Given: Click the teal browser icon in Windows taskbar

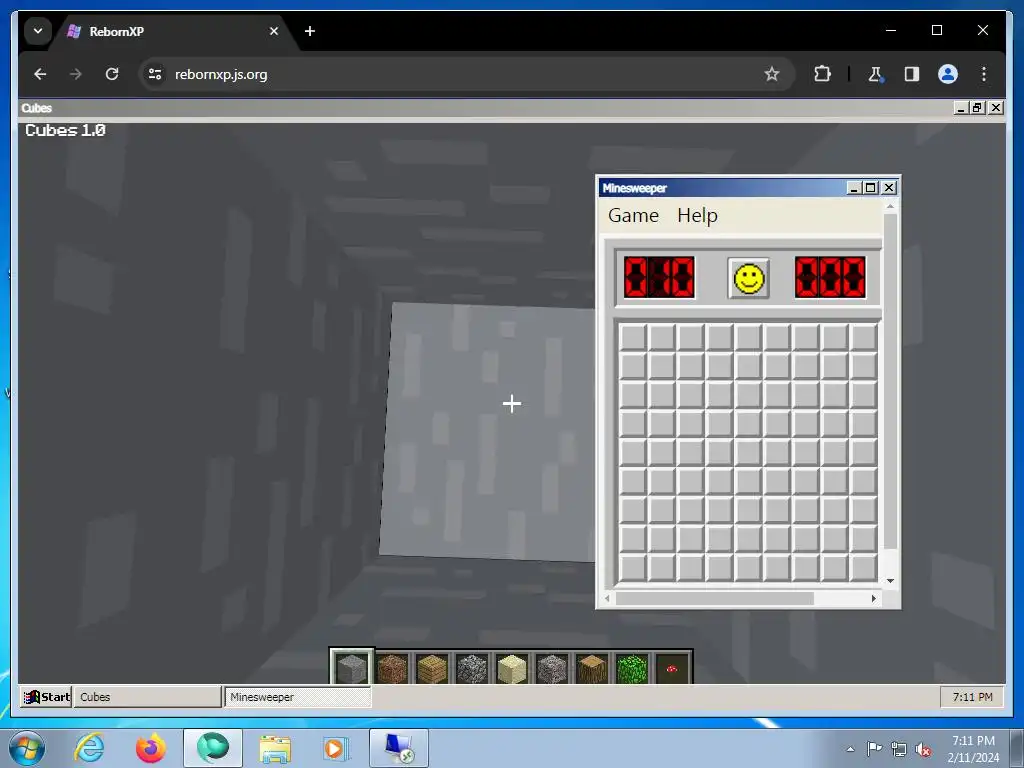Looking at the screenshot, I should point(213,748).
